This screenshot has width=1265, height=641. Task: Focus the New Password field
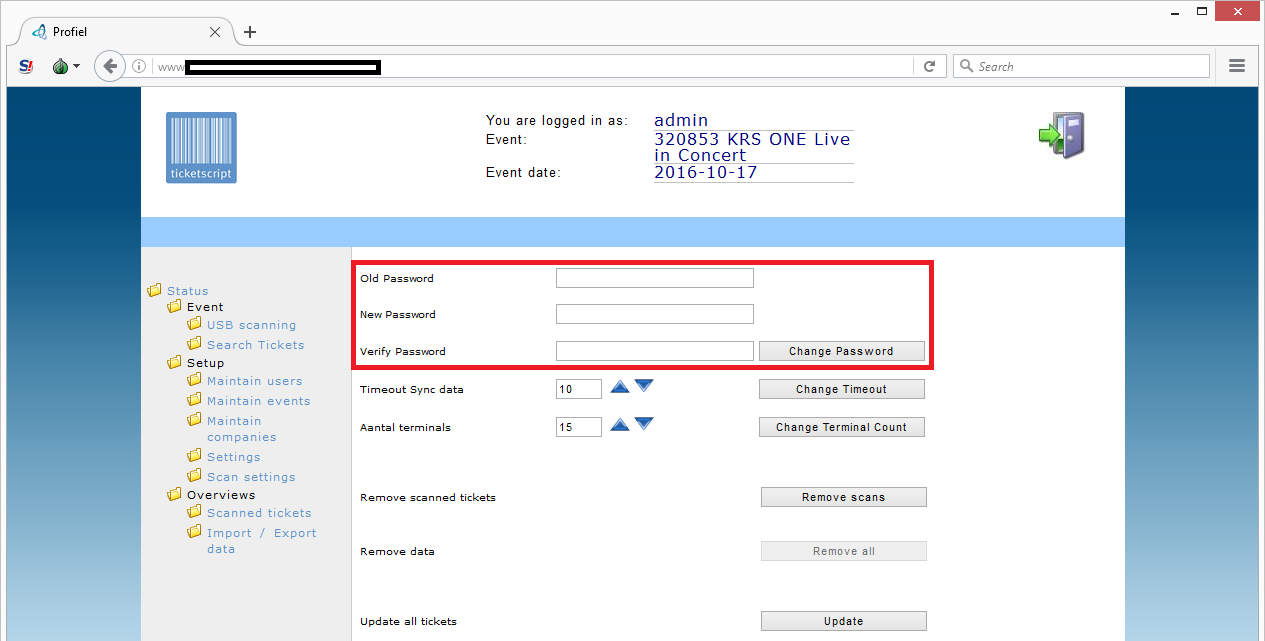[x=655, y=314]
